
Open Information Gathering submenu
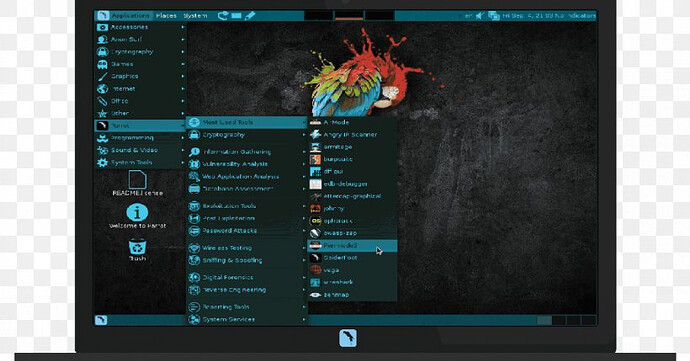(246, 152)
